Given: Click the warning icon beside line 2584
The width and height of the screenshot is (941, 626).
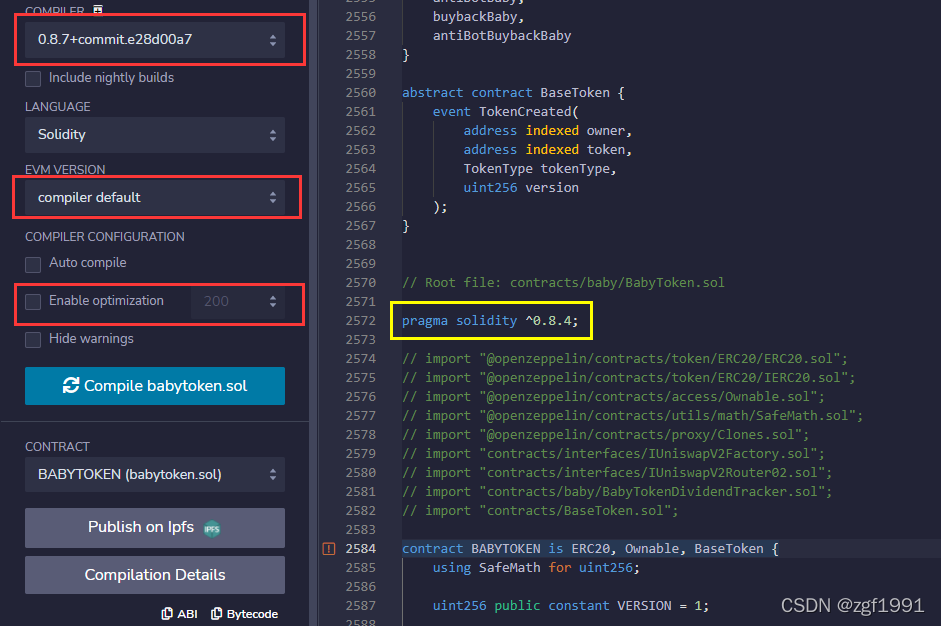Looking at the screenshot, I should [x=329, y=549].
